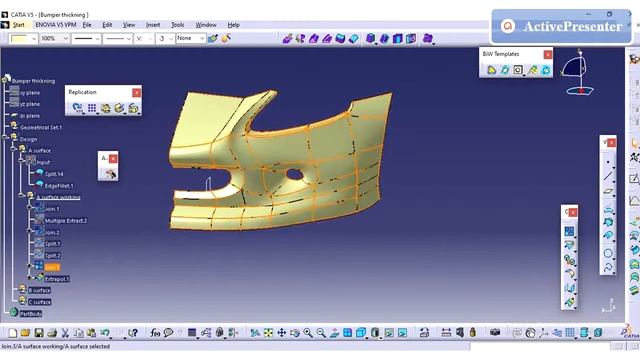The height and width of the screenshot is (360, 640).
Task: Open the graphic color dropdown
Action: [x=23, y=39]
